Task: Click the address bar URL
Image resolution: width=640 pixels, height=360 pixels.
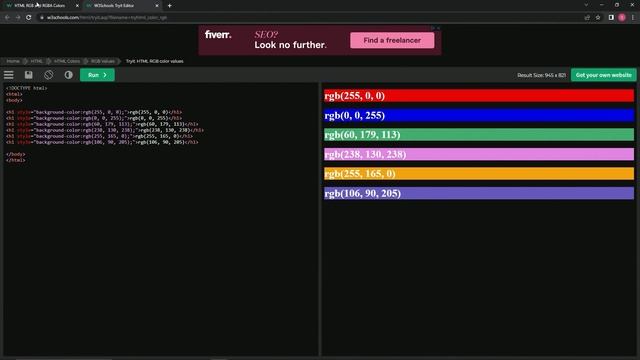Action: tap(107, 18)
